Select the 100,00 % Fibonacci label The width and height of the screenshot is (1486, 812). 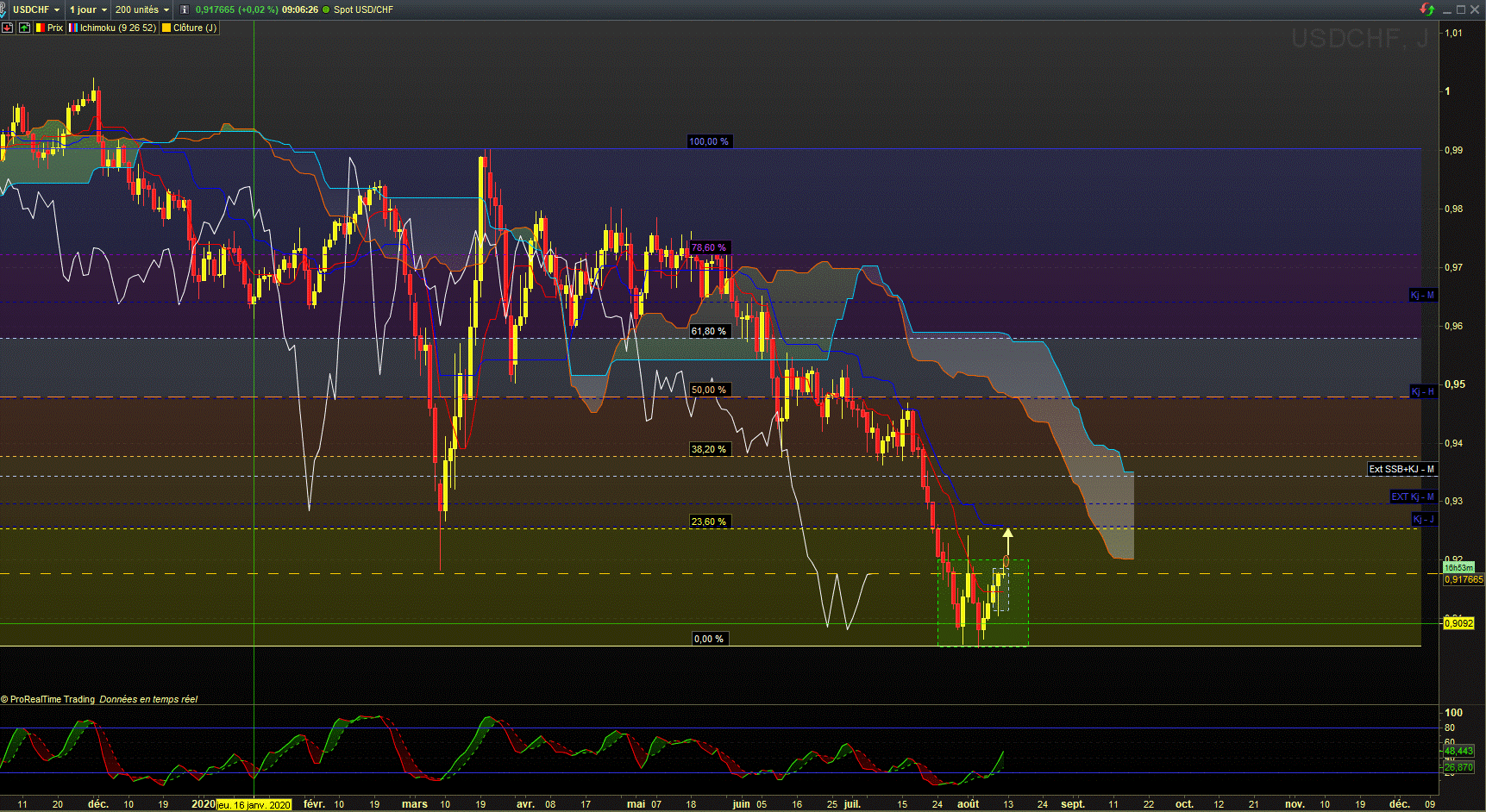tap(709, 141)
